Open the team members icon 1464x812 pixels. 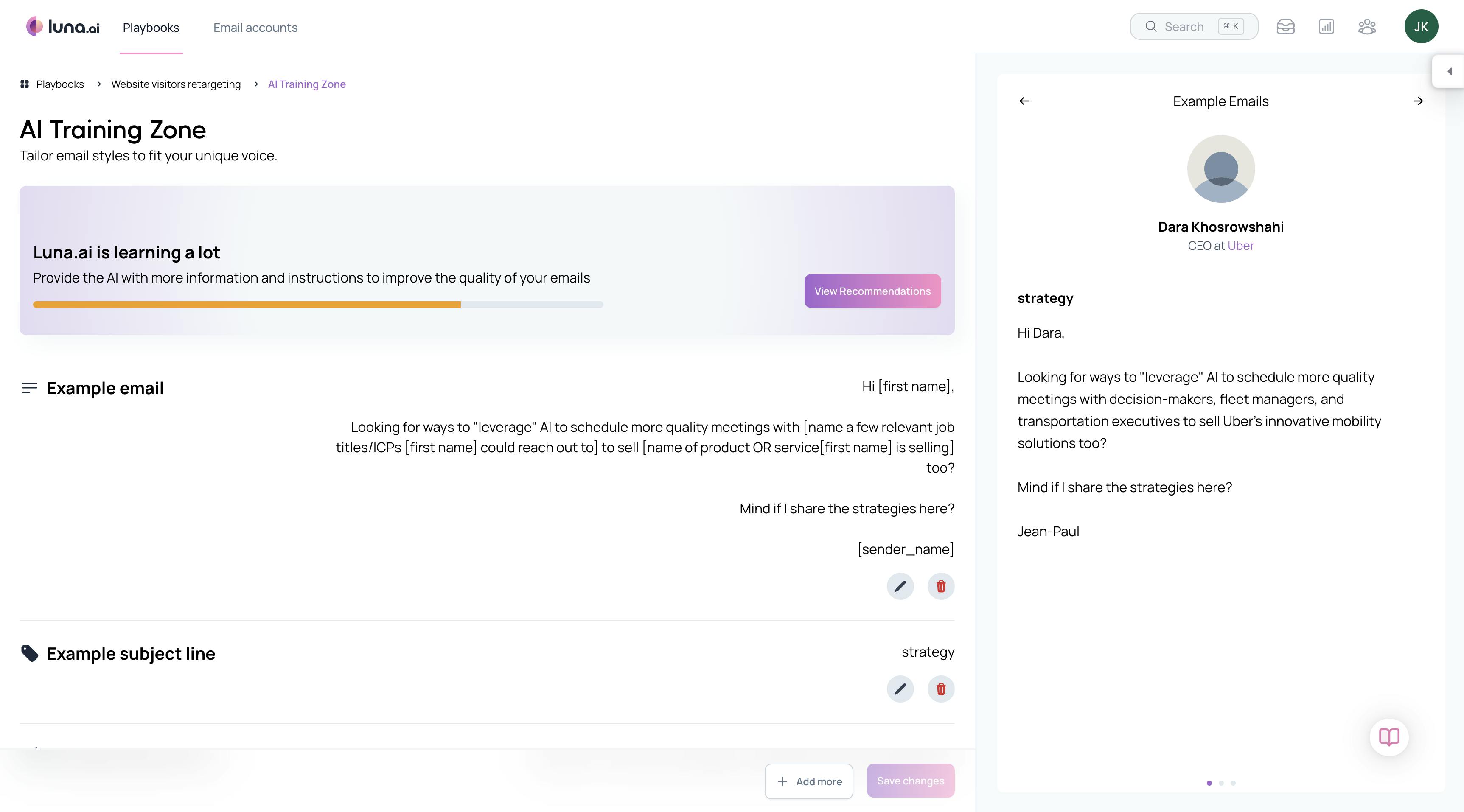[1367, 27]
